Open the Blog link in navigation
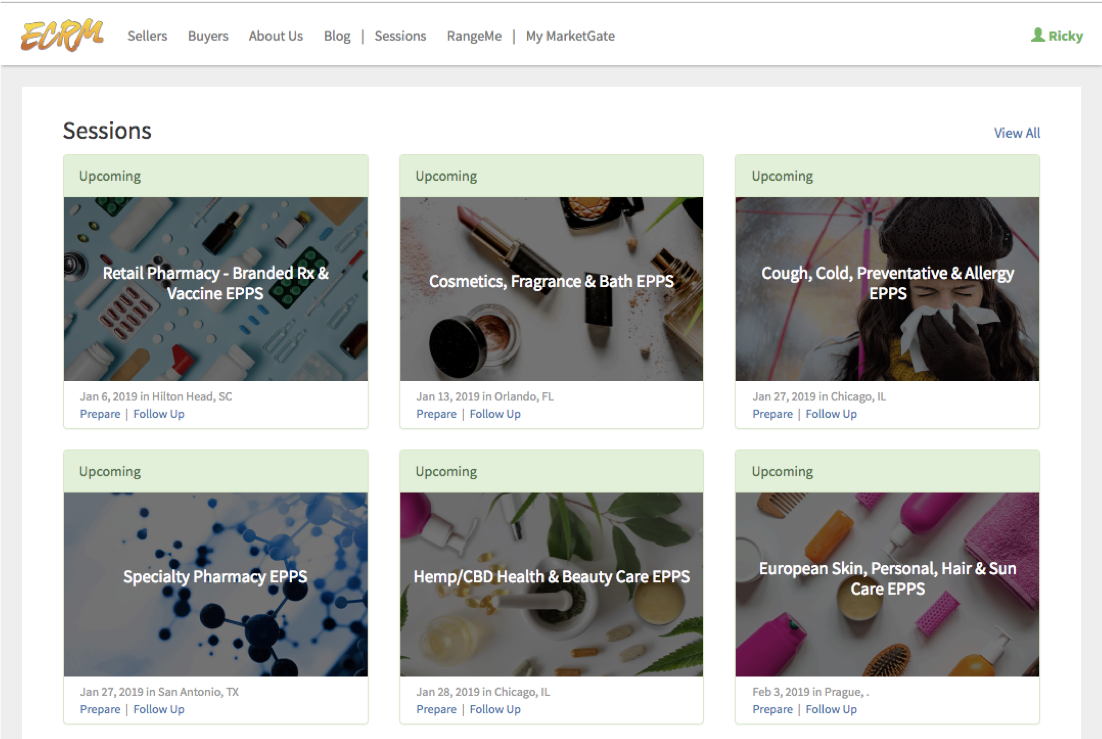The height and width of the screenshot is (739, 1102). [337, 36]
